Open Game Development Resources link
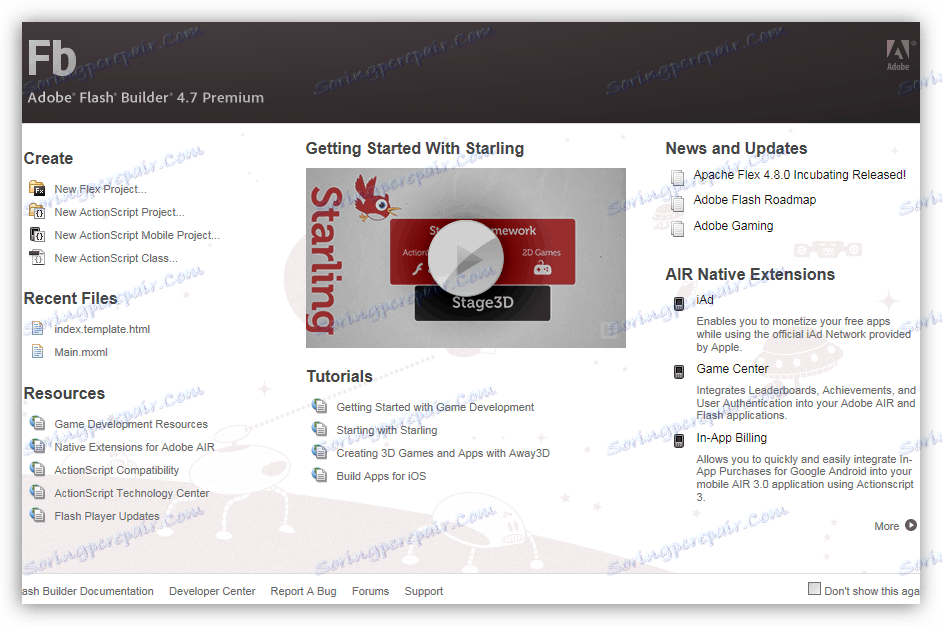This screenshot has width=942, height=626. 131,424
